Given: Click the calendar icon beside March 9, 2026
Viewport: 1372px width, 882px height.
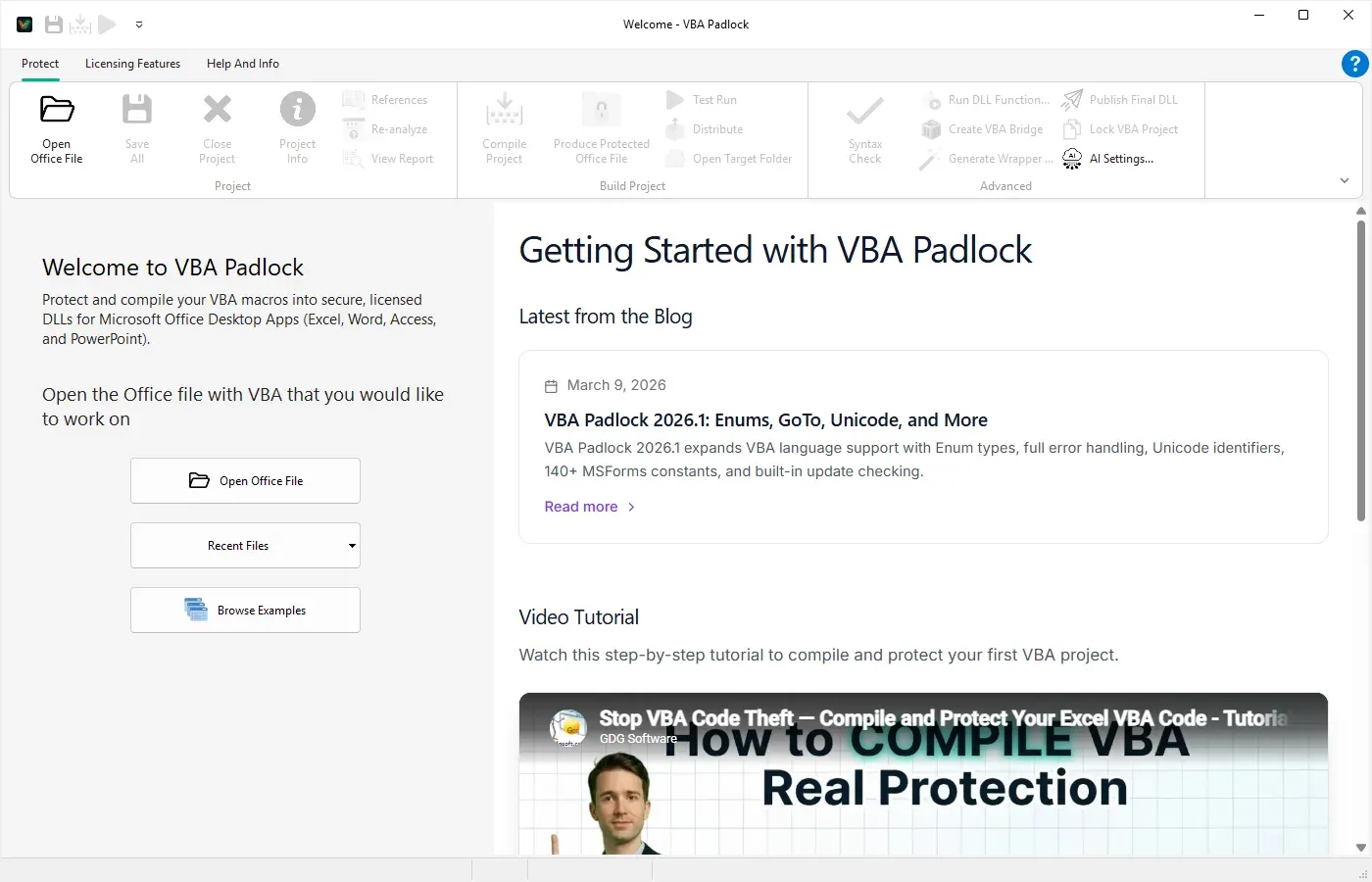Looking at the screenshot, I should tap(551, 386).
